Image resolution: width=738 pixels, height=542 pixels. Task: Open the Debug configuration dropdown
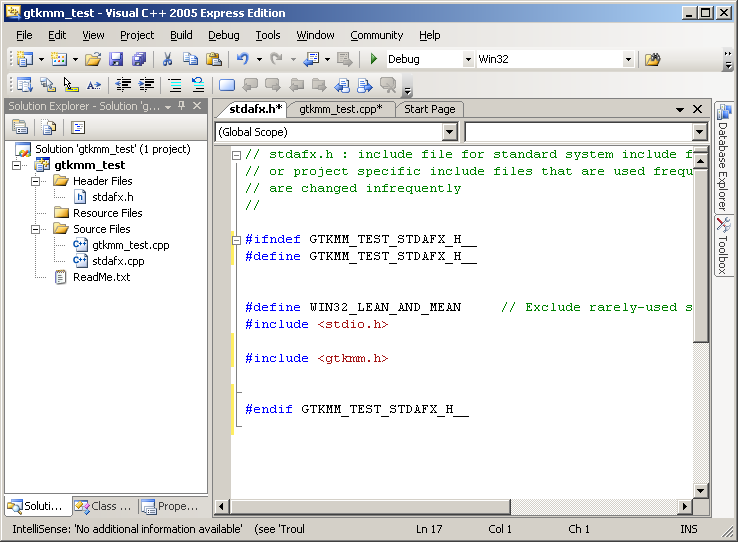coord(468,60)
